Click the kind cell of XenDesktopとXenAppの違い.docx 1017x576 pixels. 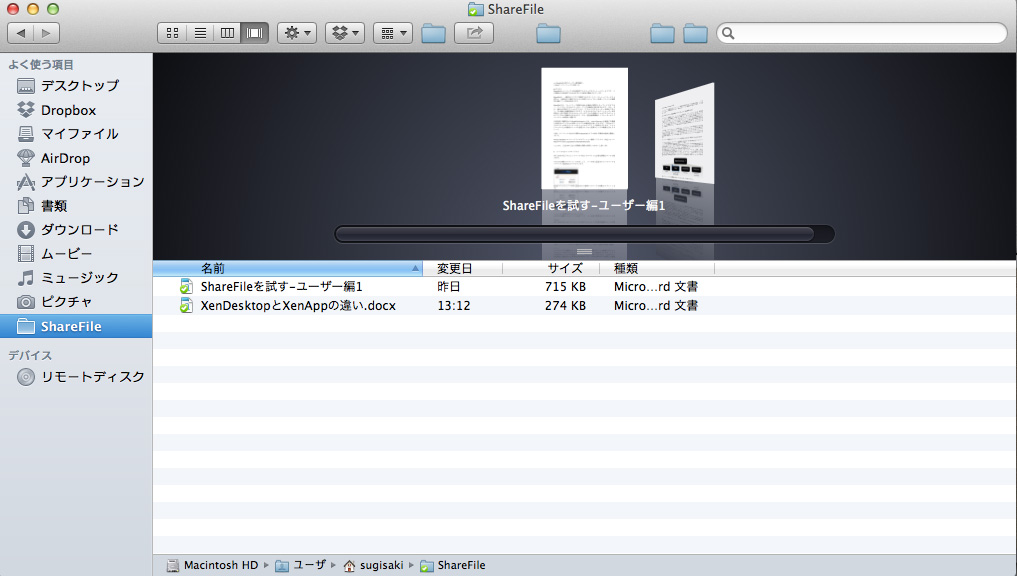(x=656, y=306)
